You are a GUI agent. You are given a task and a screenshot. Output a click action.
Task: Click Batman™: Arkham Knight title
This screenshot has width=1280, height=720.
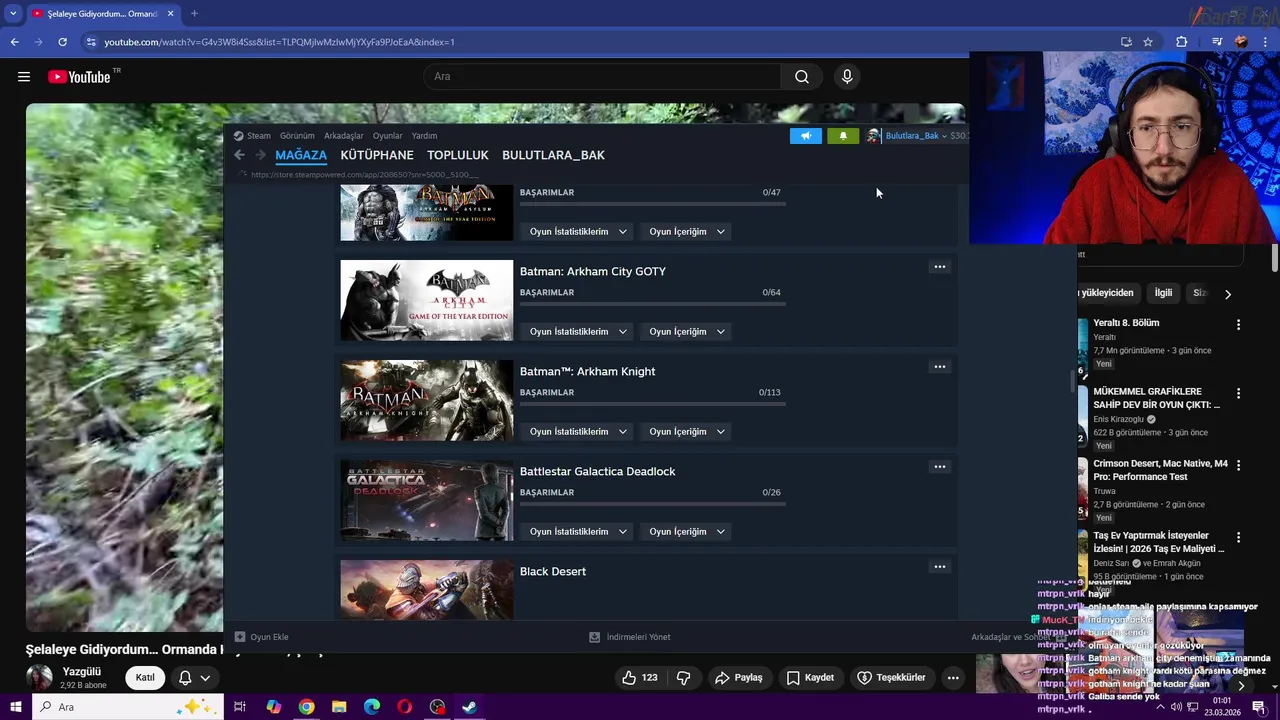coord(587,372)
